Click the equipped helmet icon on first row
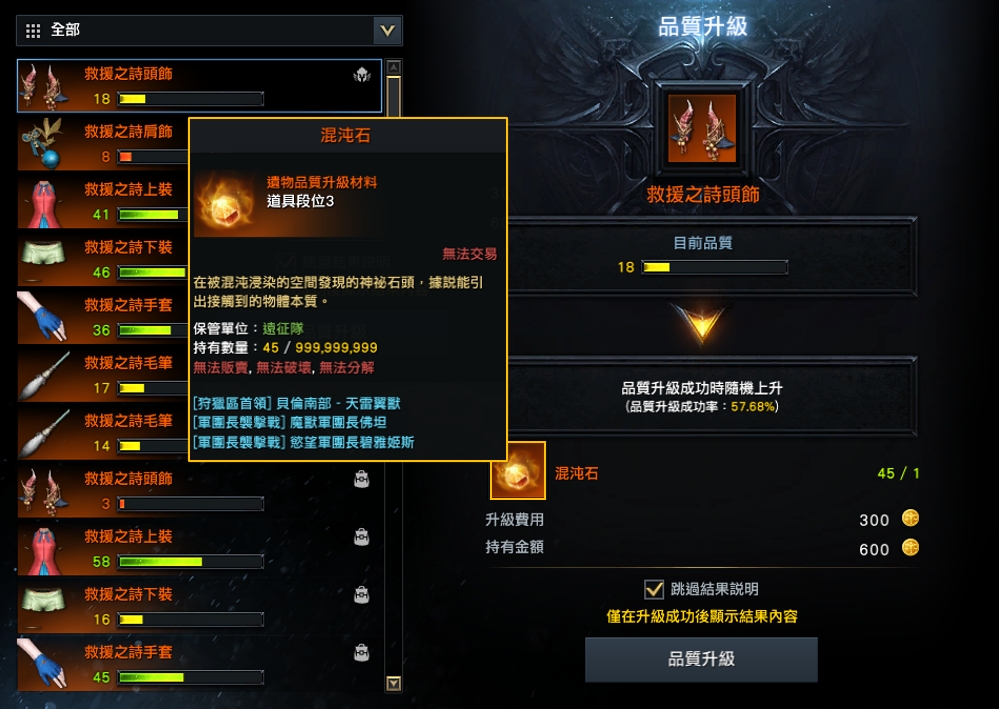 click(x=362, y=75)
